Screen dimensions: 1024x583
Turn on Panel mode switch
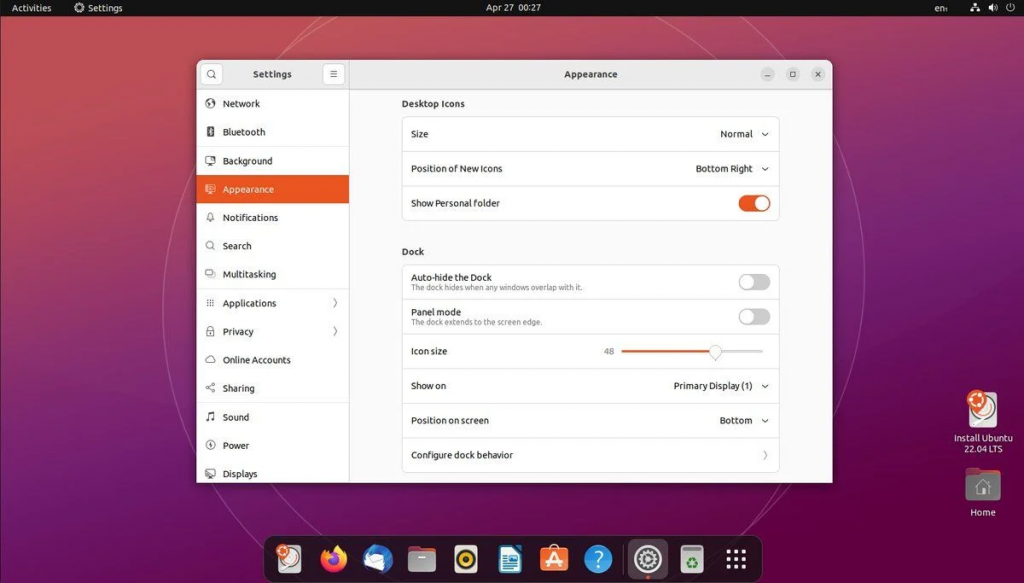[754, 317]
